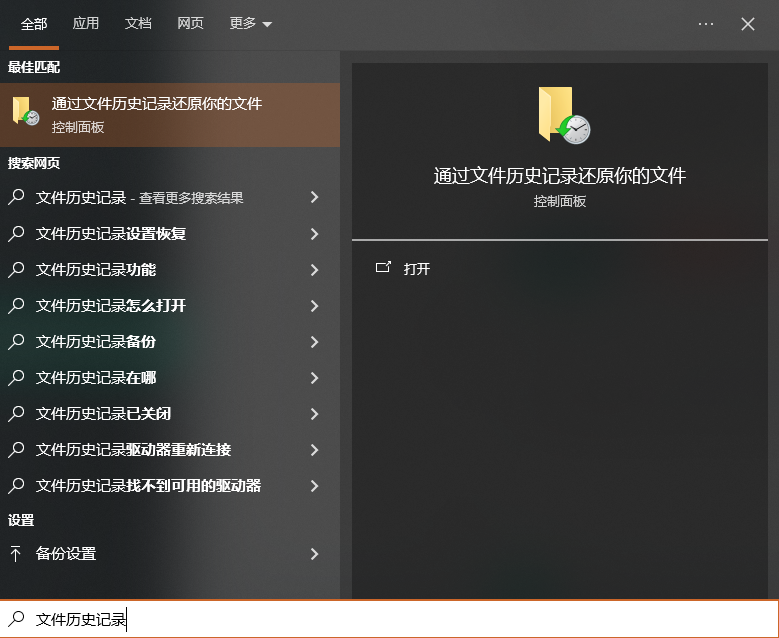This screenshot has width=779, height=638.
Task: Expand arrow for 备份设置
Action: pos(314,554)
